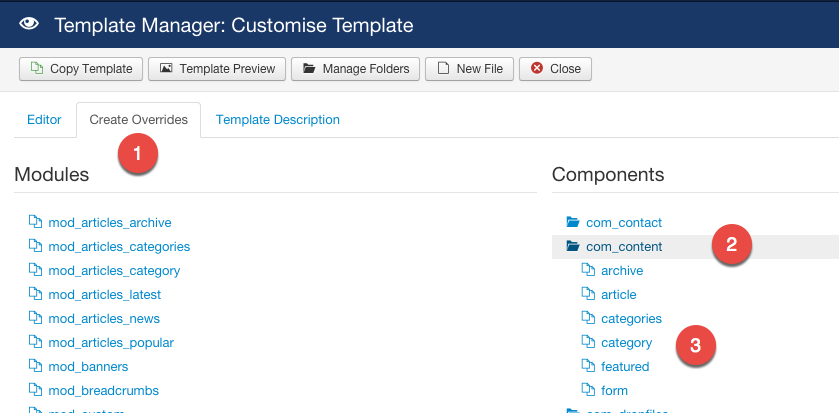The image size is (839, 413).
Task: Open the Template Description tab
Action: click(278, 120)
